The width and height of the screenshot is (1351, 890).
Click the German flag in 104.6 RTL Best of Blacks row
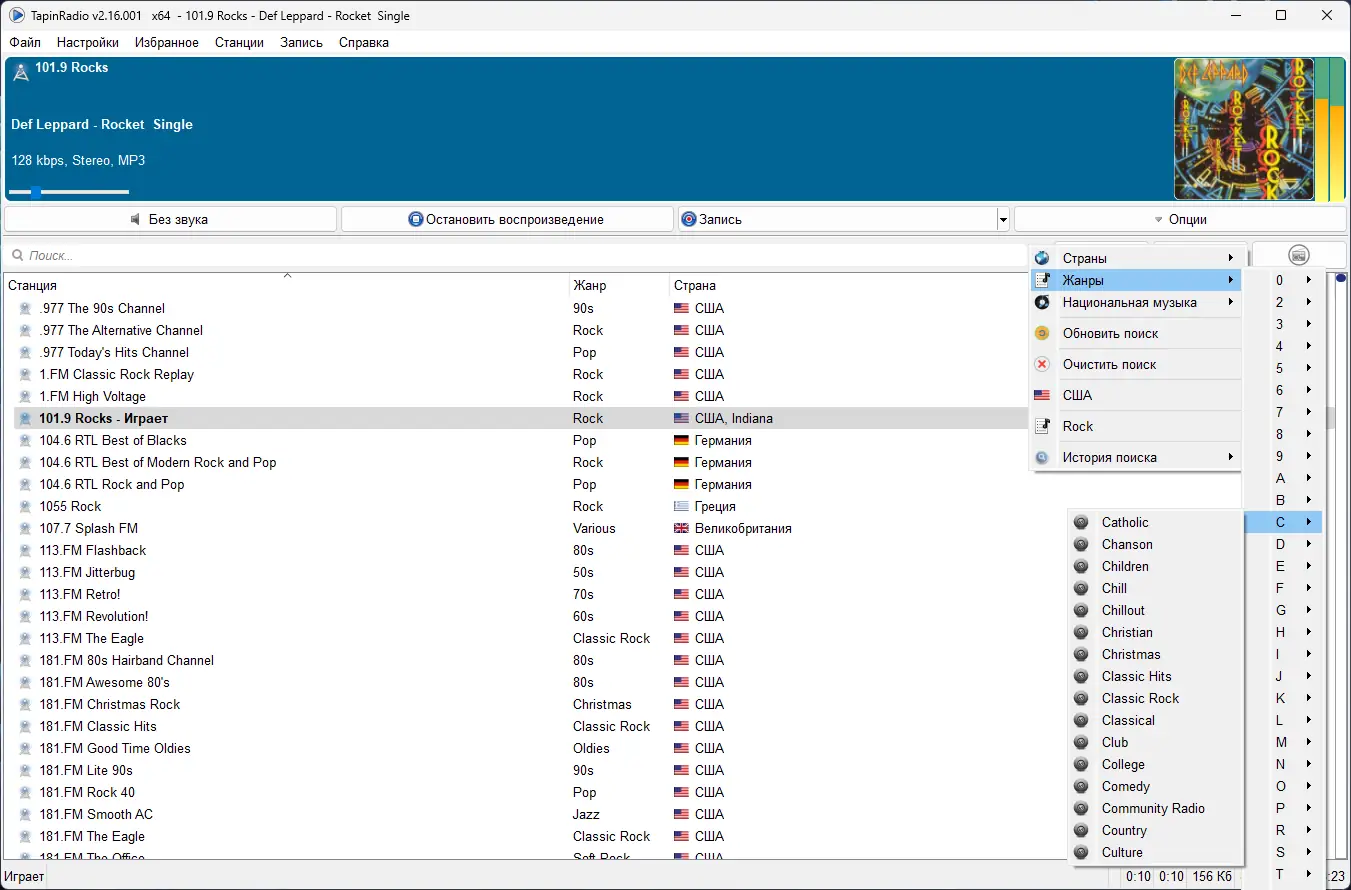coord(682,440)
